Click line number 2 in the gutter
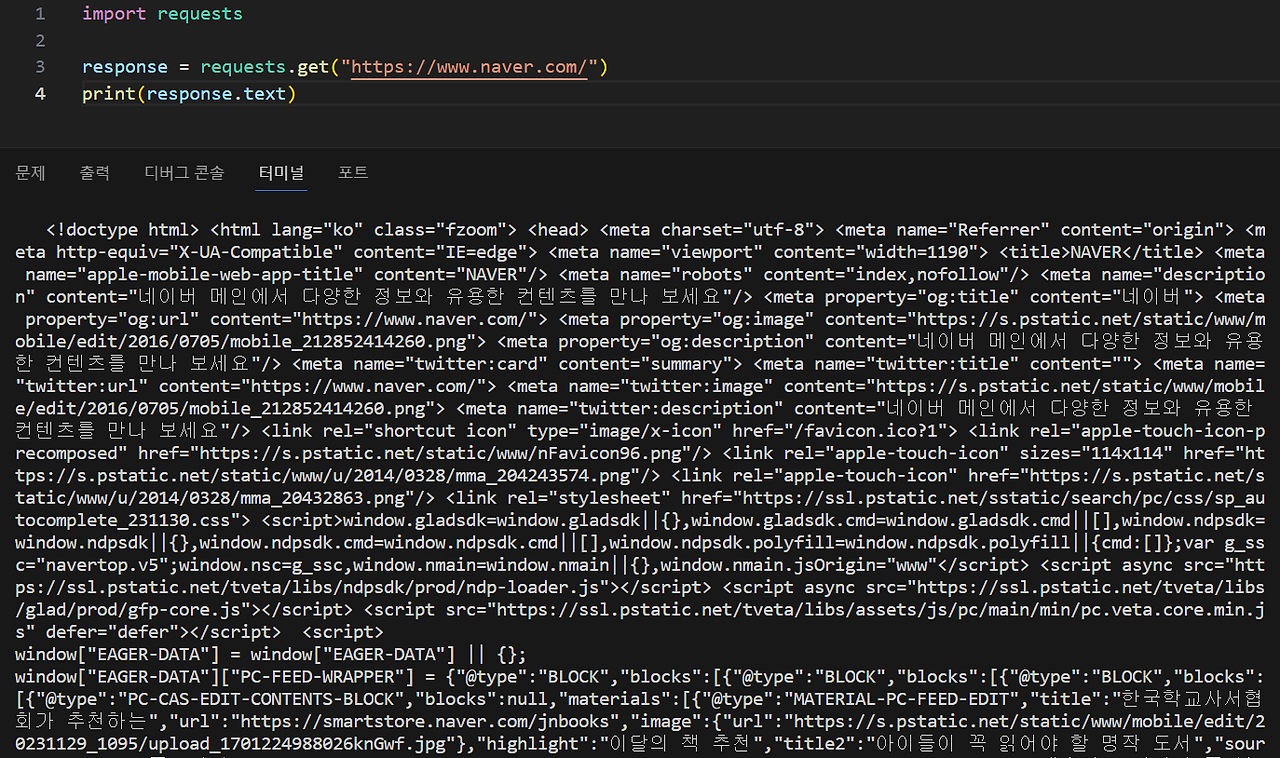The width and height of the screenshot is (1280, 758). [x=40, y=41]
